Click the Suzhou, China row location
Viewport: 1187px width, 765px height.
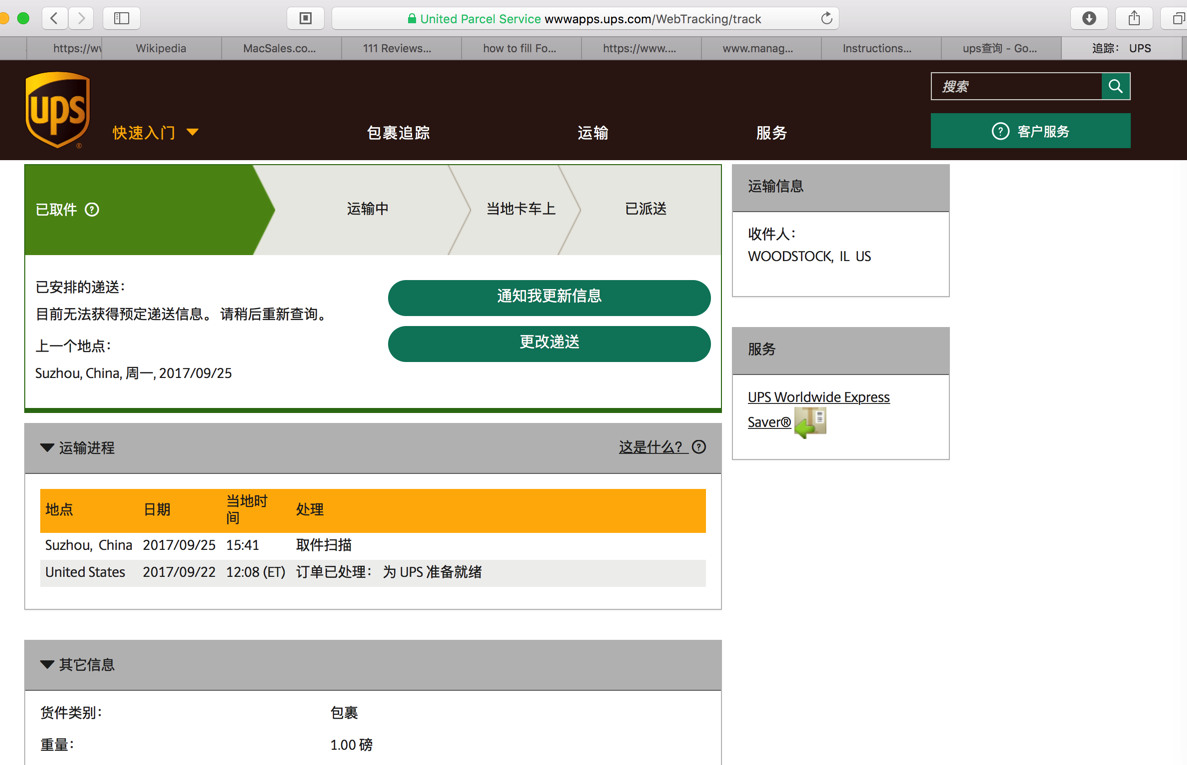[x=89, y=545]
